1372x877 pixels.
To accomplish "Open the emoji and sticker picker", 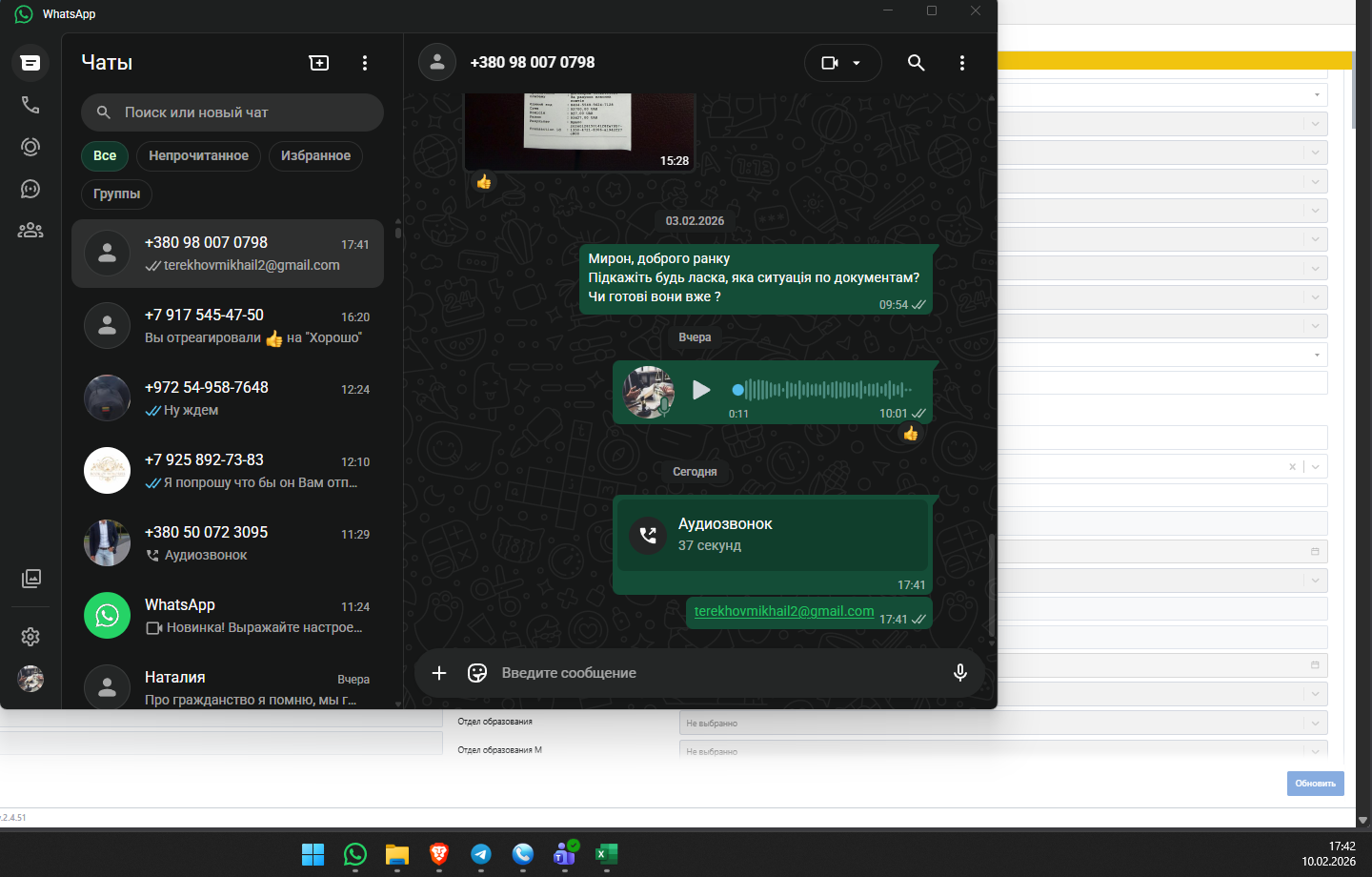I will [477, 673].
